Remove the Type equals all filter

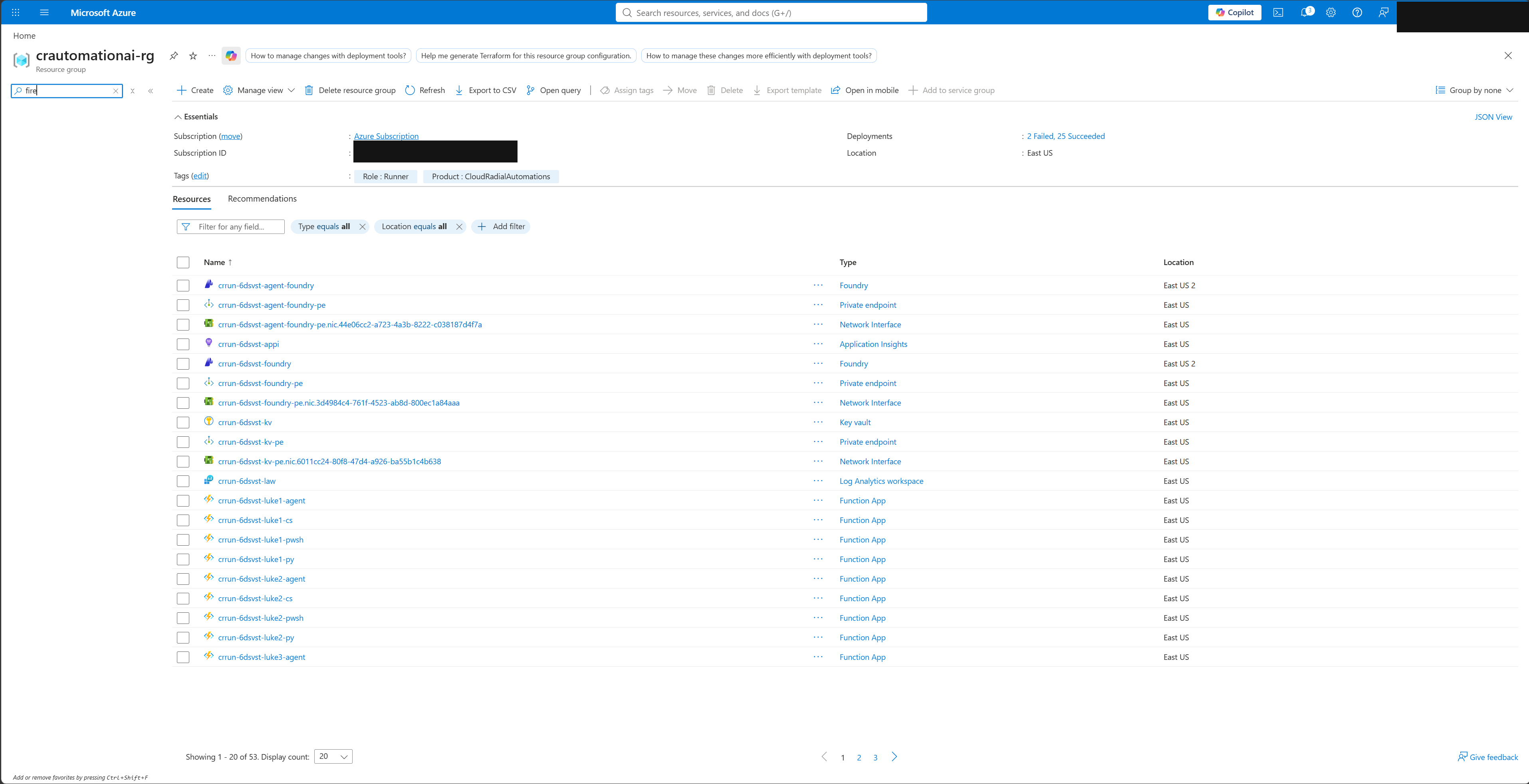pyautogui.click(x=362, y=227)
